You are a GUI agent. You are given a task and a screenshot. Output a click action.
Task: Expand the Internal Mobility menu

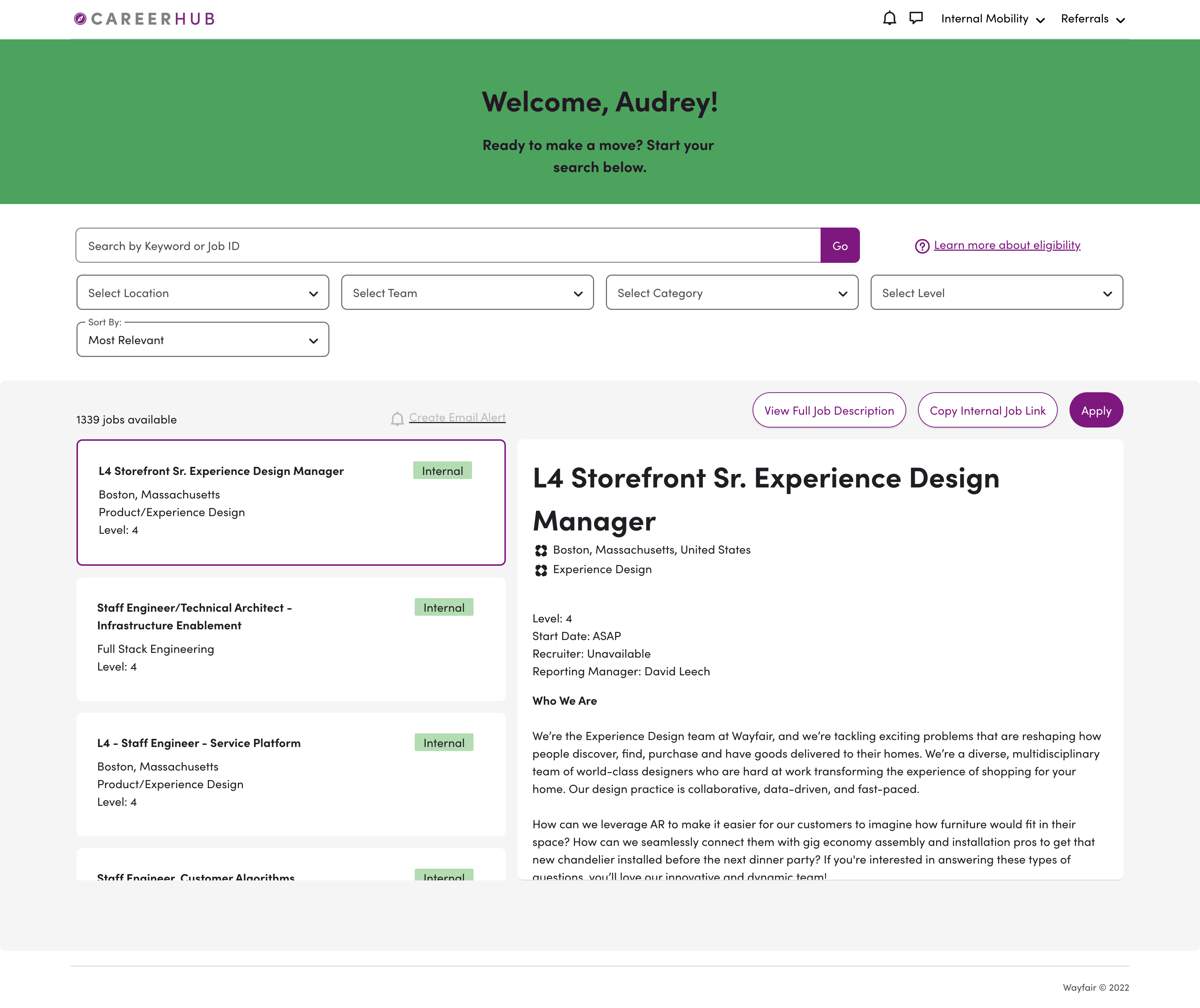coord(993,19)
